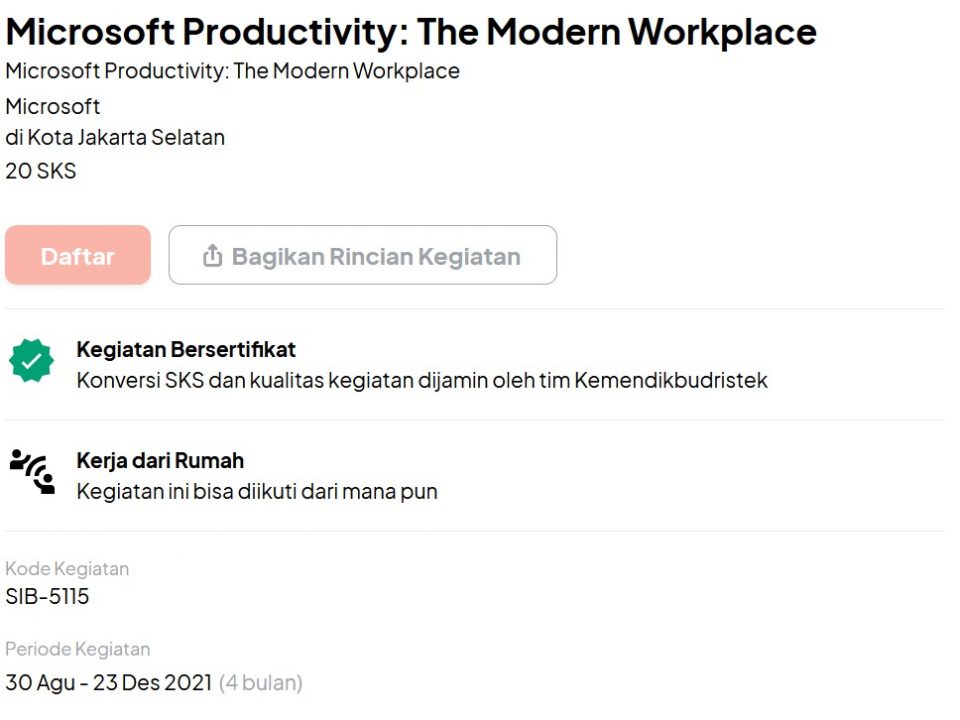Click the Daftar button

pos(78,255)
